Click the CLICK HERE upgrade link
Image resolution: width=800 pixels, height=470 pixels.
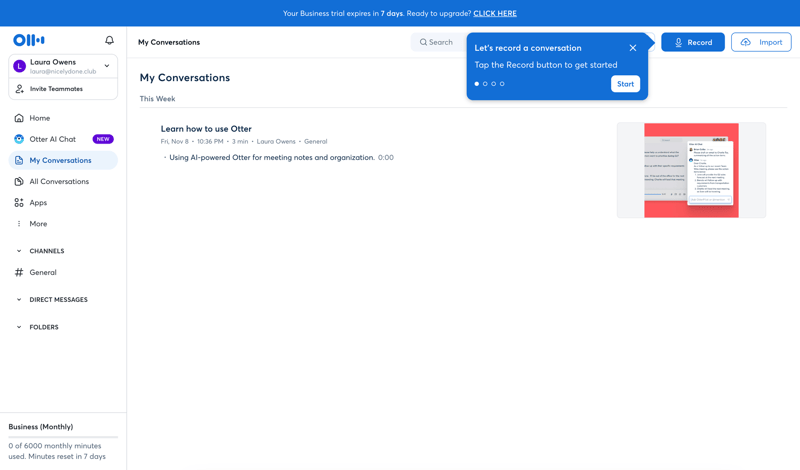495,13
